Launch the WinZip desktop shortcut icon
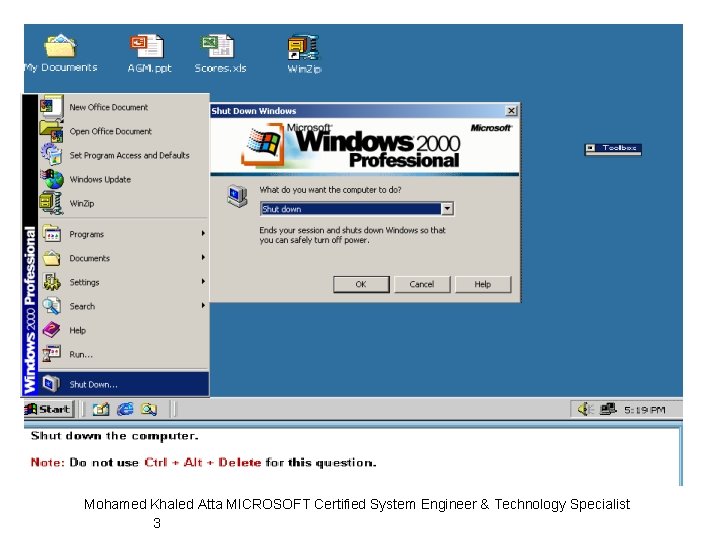Viewport: 720px width, 540px height. click(x=303, y=48)
